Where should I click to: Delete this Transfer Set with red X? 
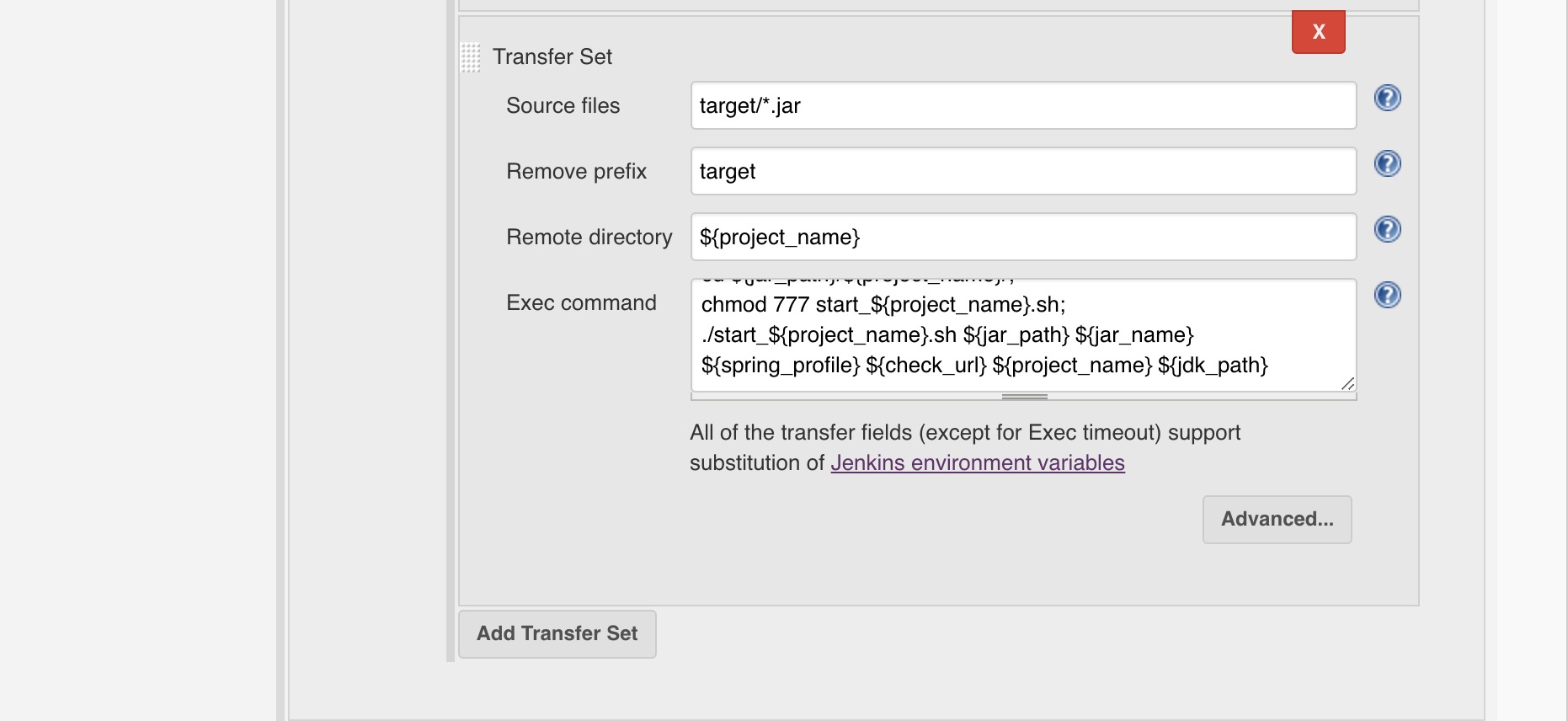[x=1319, y=32]
